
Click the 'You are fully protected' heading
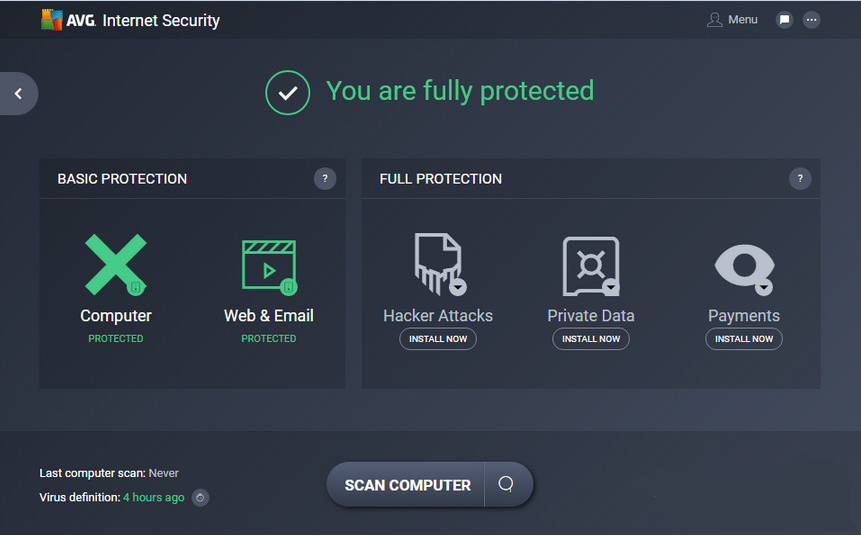460,91
